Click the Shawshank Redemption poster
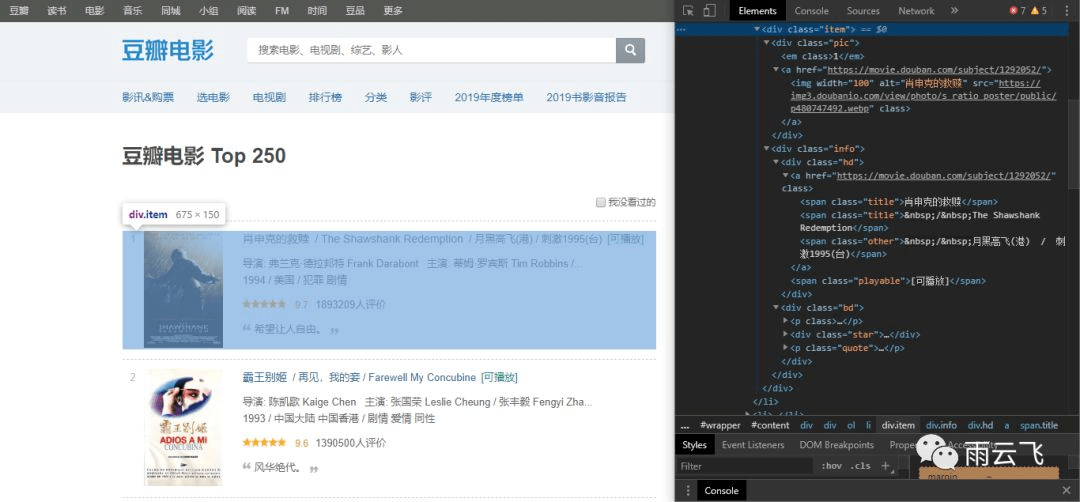 coord(183,289)
